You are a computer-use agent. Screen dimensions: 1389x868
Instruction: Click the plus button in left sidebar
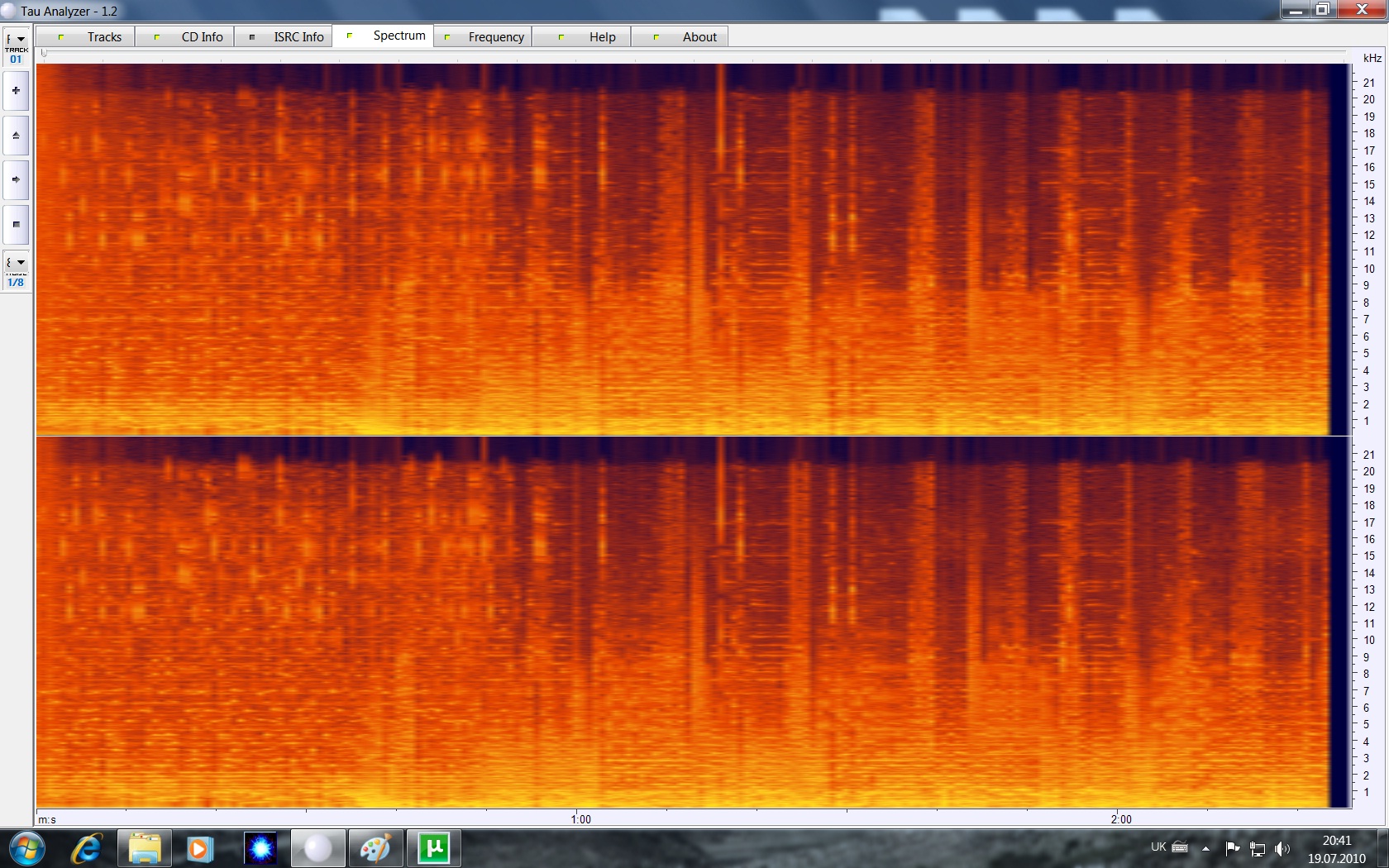click(x=16, y=91)
